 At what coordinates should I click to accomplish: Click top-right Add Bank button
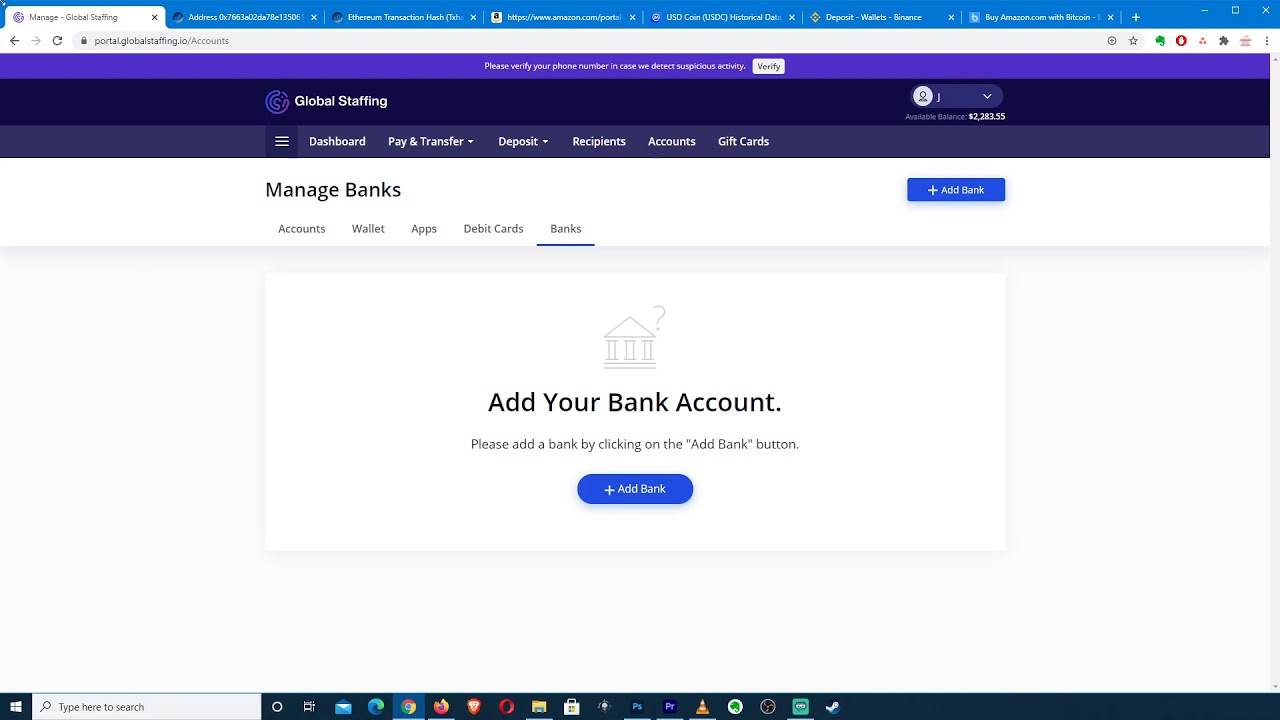[956, 190]
